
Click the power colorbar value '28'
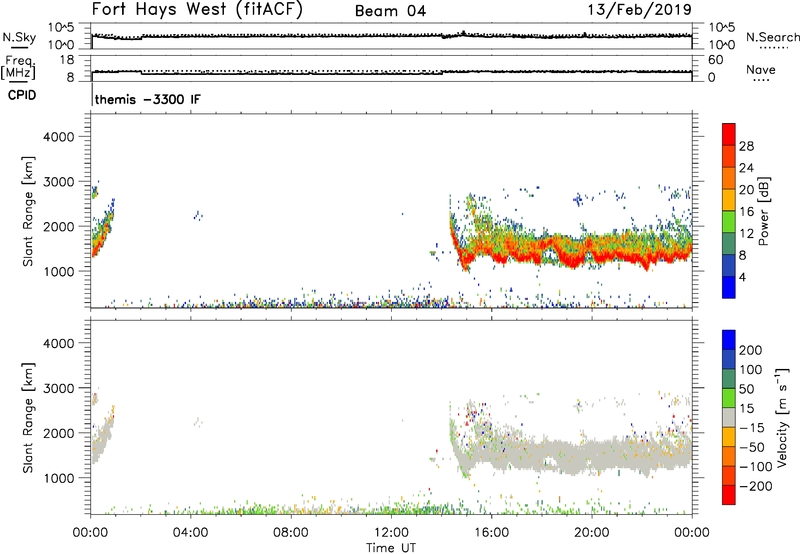tap(746, 146)
